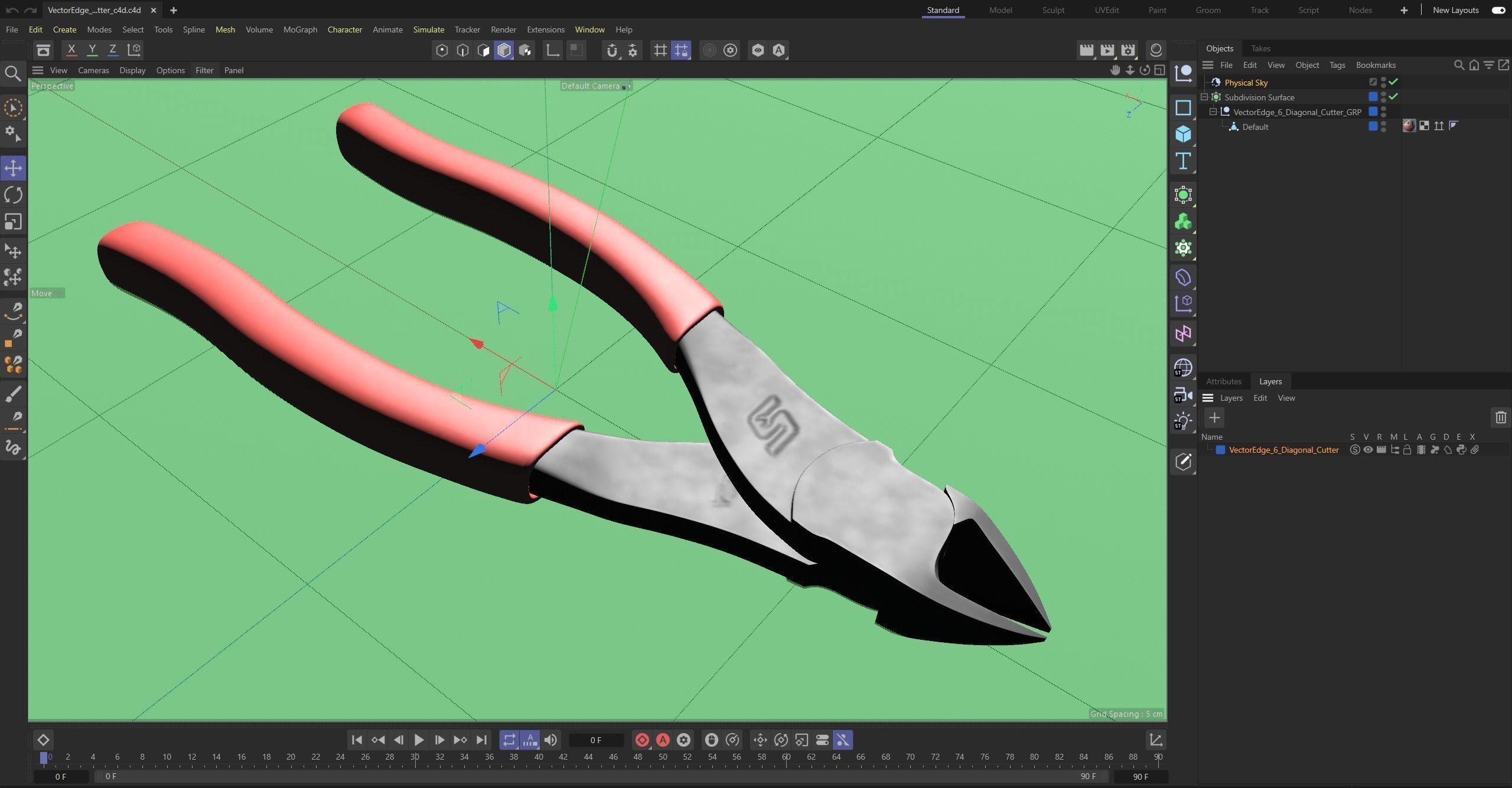
Task: Click the current frame field 0 F
Action: 596,740
